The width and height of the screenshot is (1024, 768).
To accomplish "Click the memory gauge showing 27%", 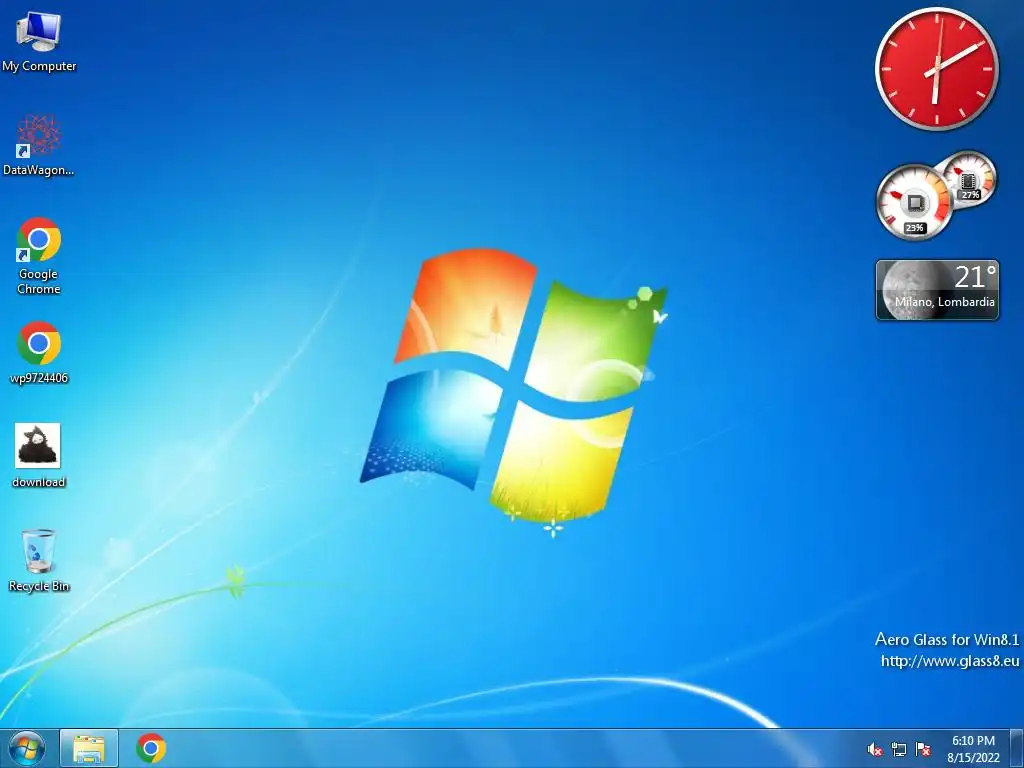I will click(x=970, y=178).
